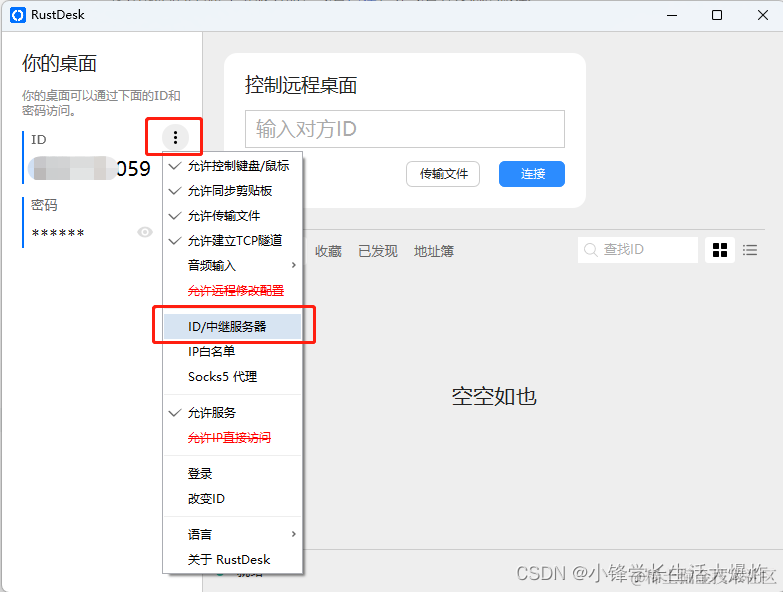Open ID/中继服务器 settings

click(233, 326)
